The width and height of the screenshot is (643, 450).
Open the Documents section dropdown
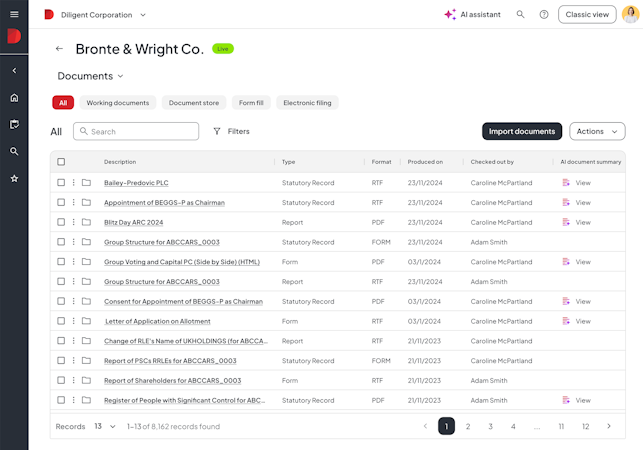pyautogui.click(x=90, y=76)
